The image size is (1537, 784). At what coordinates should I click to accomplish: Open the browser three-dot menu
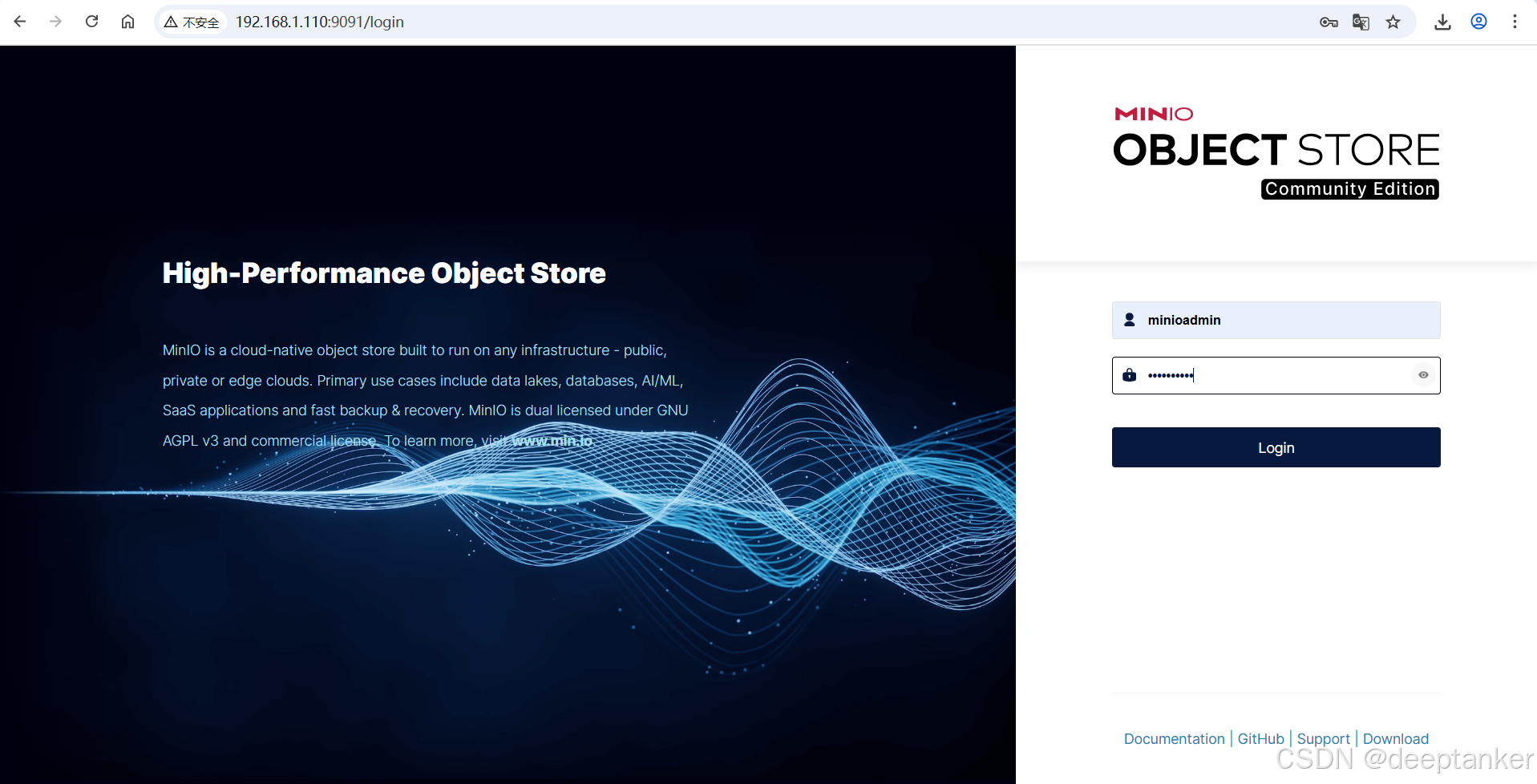[1515, 22]
